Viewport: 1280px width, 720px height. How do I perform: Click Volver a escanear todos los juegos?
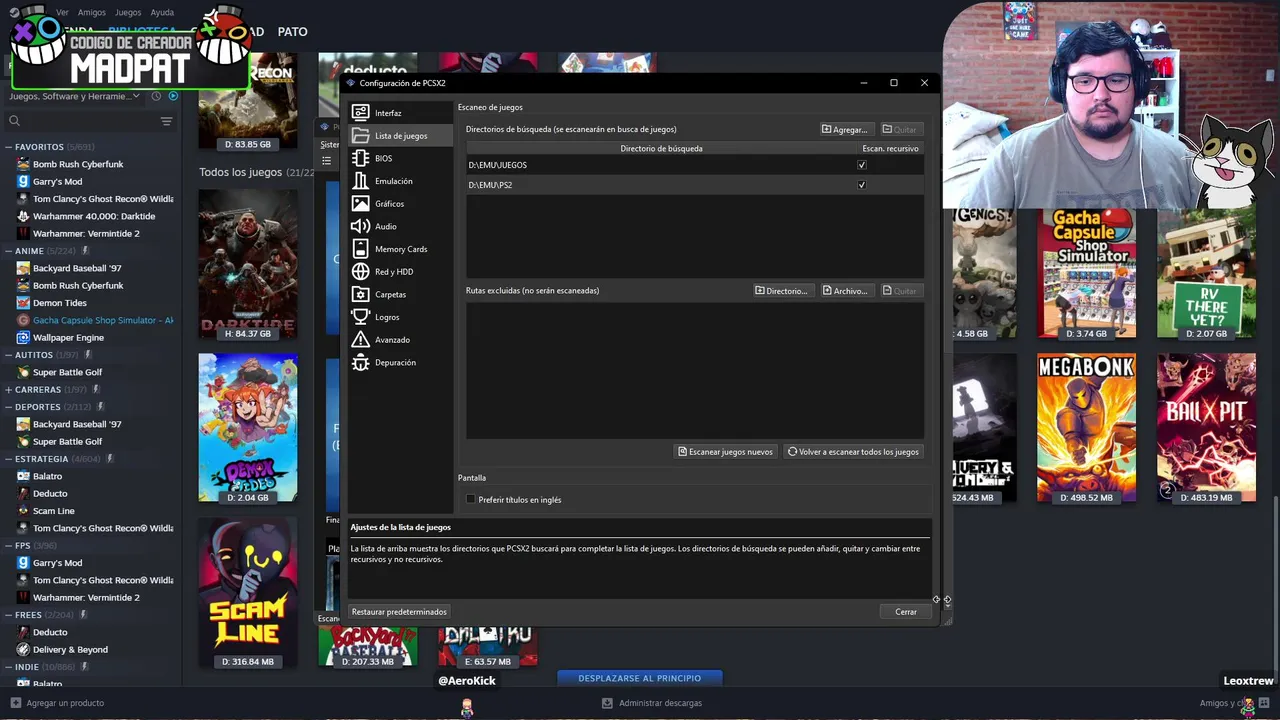pos(853,452)
